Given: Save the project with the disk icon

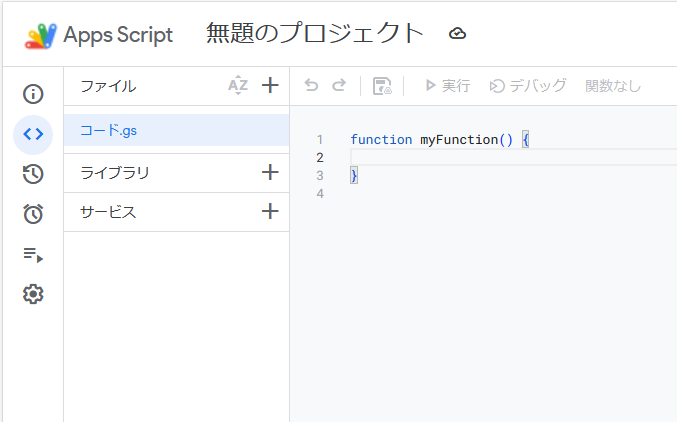Looking at the screenshot, I should coord(382,86).
